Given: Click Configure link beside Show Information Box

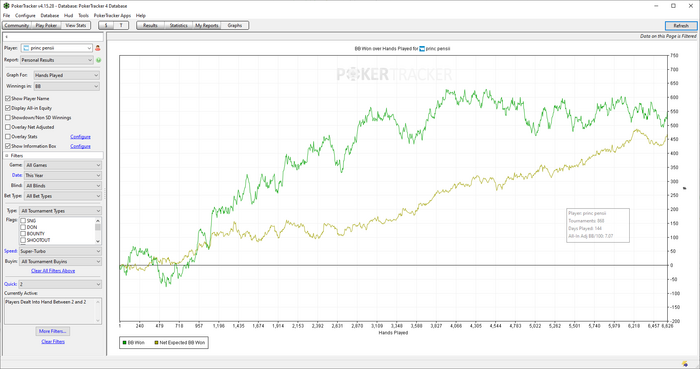Looking at the screenshot, I should click(80, 146).
